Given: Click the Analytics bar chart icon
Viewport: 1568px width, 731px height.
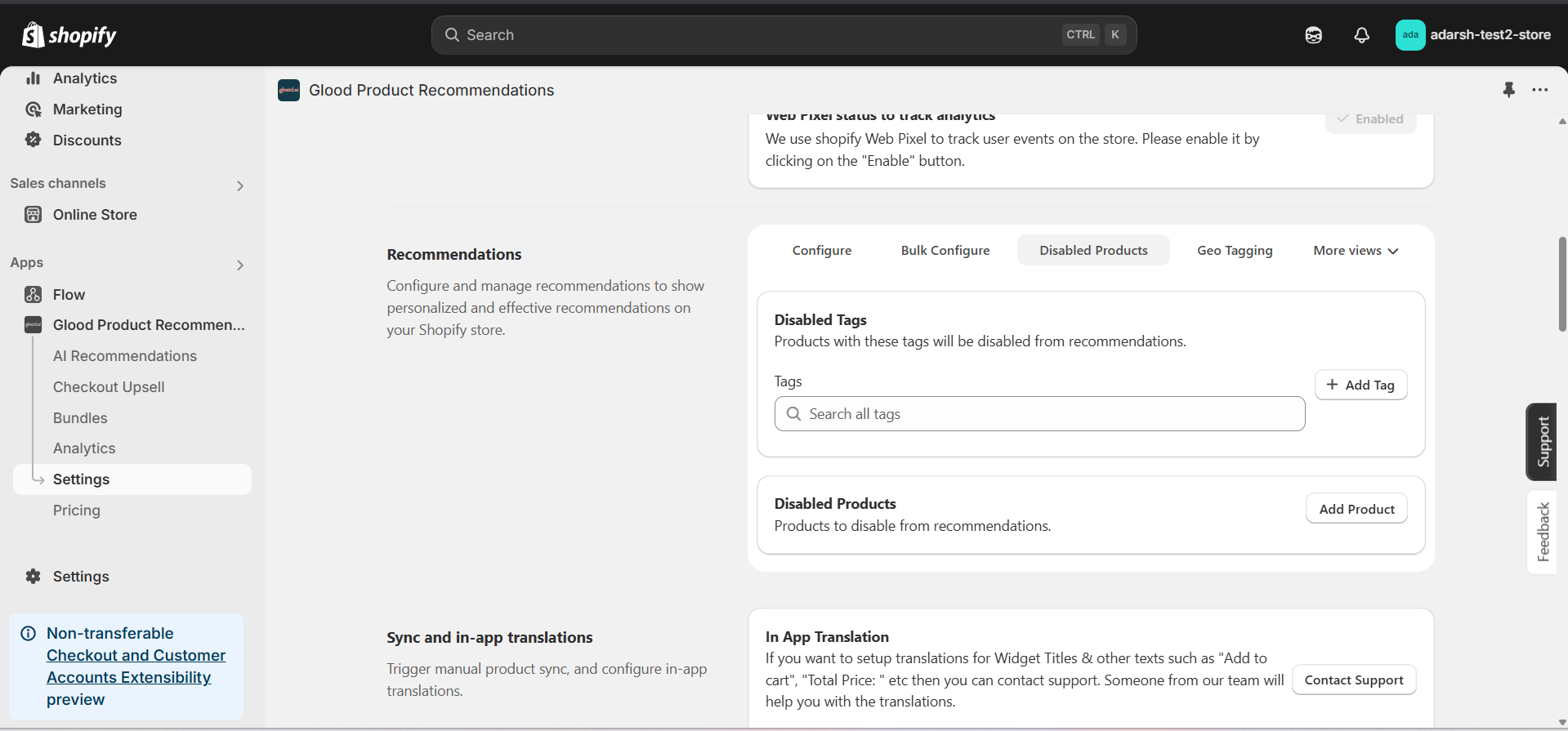Looking at the screenshot, I should 33,78.
